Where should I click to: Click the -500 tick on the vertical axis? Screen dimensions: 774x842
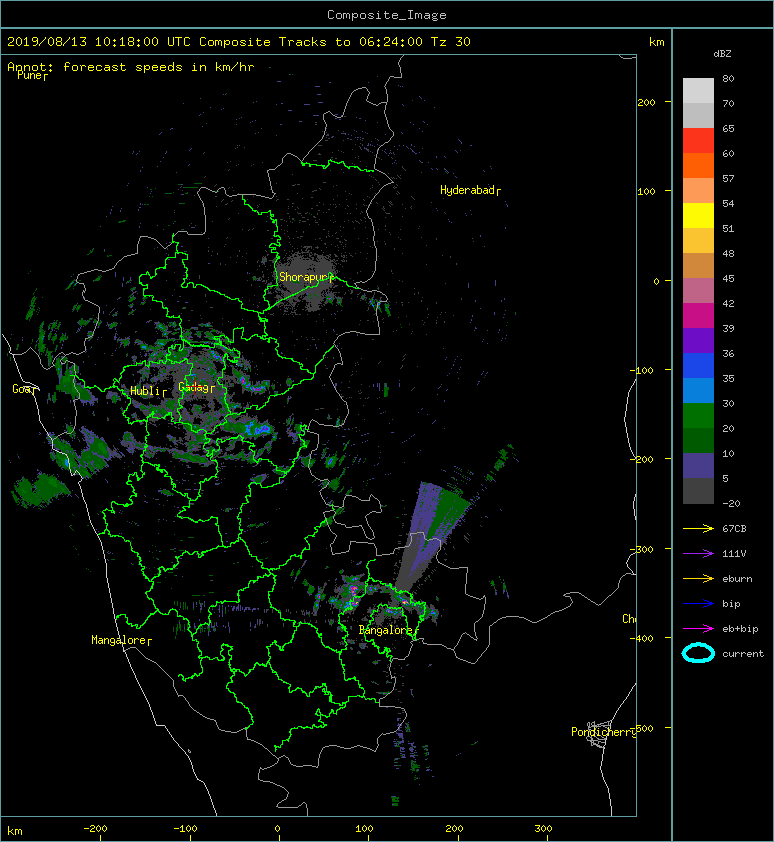(x=643, y=728)
